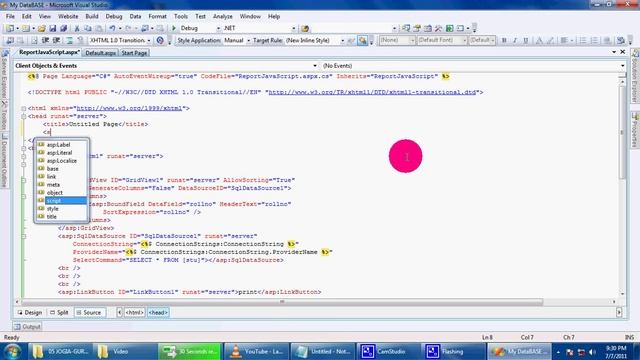This screenshot has width=640, height=360.
Task: Toggle underline formatting with the U icon
Action: point(526,40)
